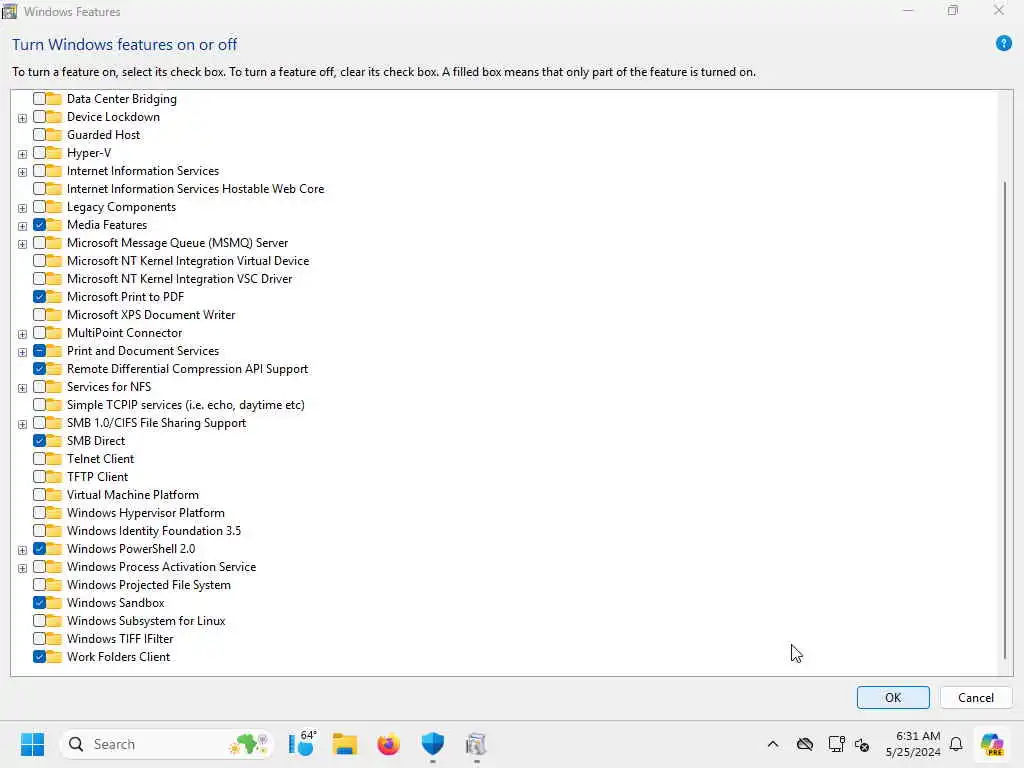Select the Data Center Bridging row

(x=121, y=99)
